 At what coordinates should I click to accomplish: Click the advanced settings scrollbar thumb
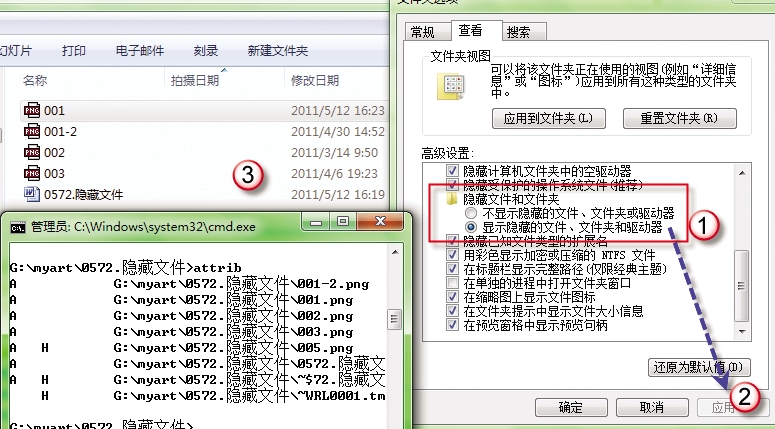742,286
